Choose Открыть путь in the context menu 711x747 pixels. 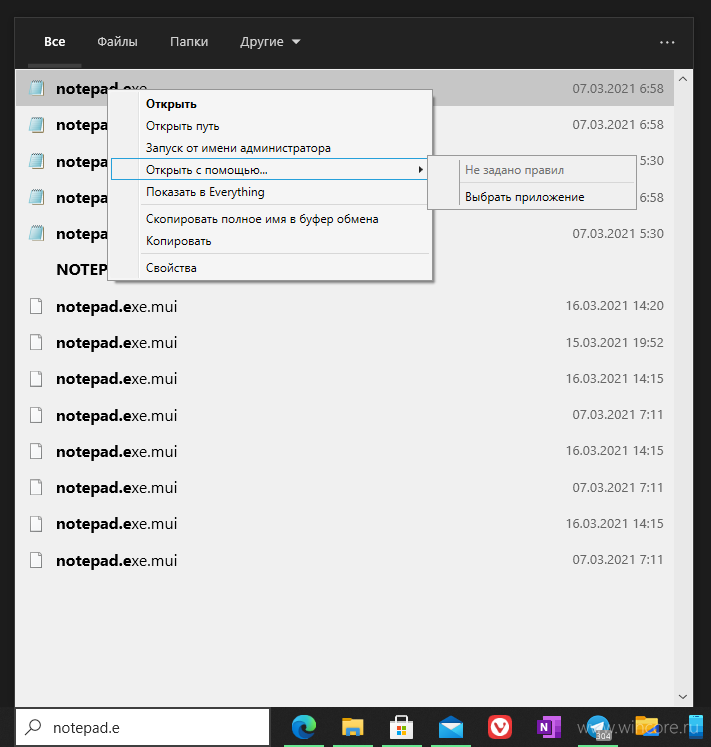(183, 126)
